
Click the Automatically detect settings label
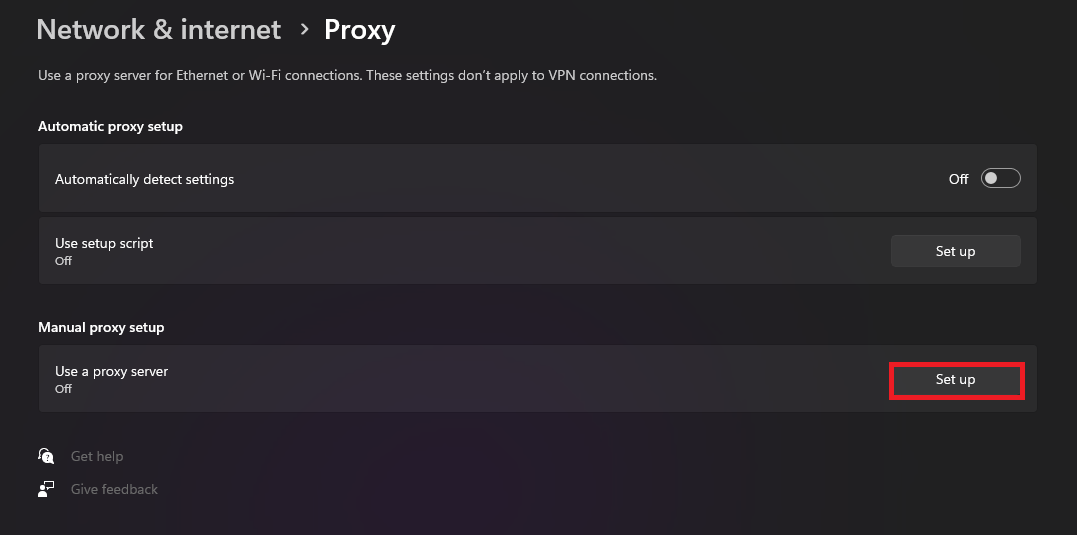(144, 179)
